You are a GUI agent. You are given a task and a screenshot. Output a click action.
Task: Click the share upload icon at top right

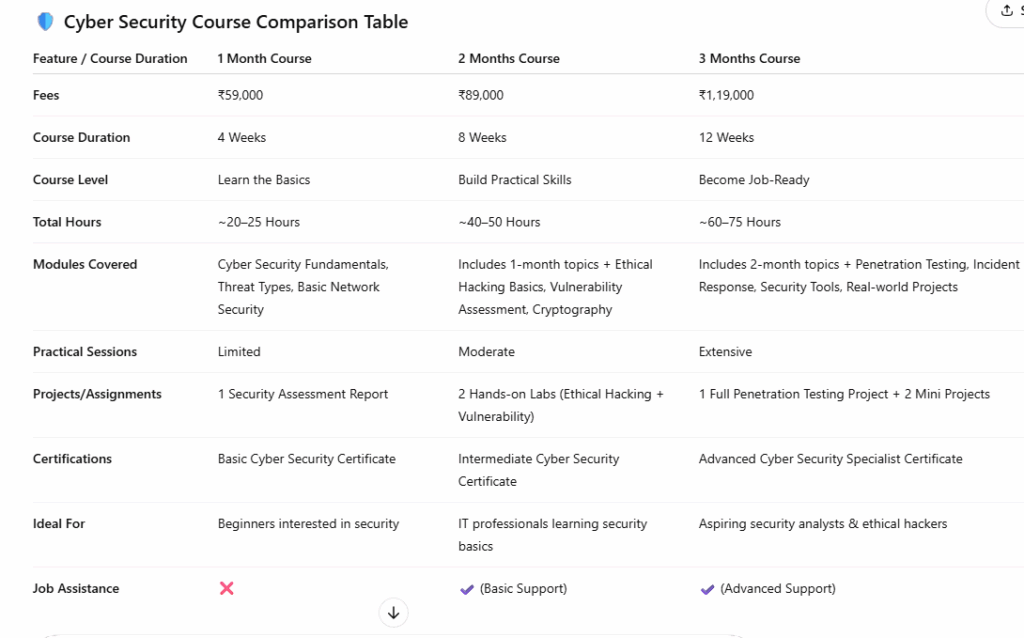pyautogui.click(x=1006, y=11)
